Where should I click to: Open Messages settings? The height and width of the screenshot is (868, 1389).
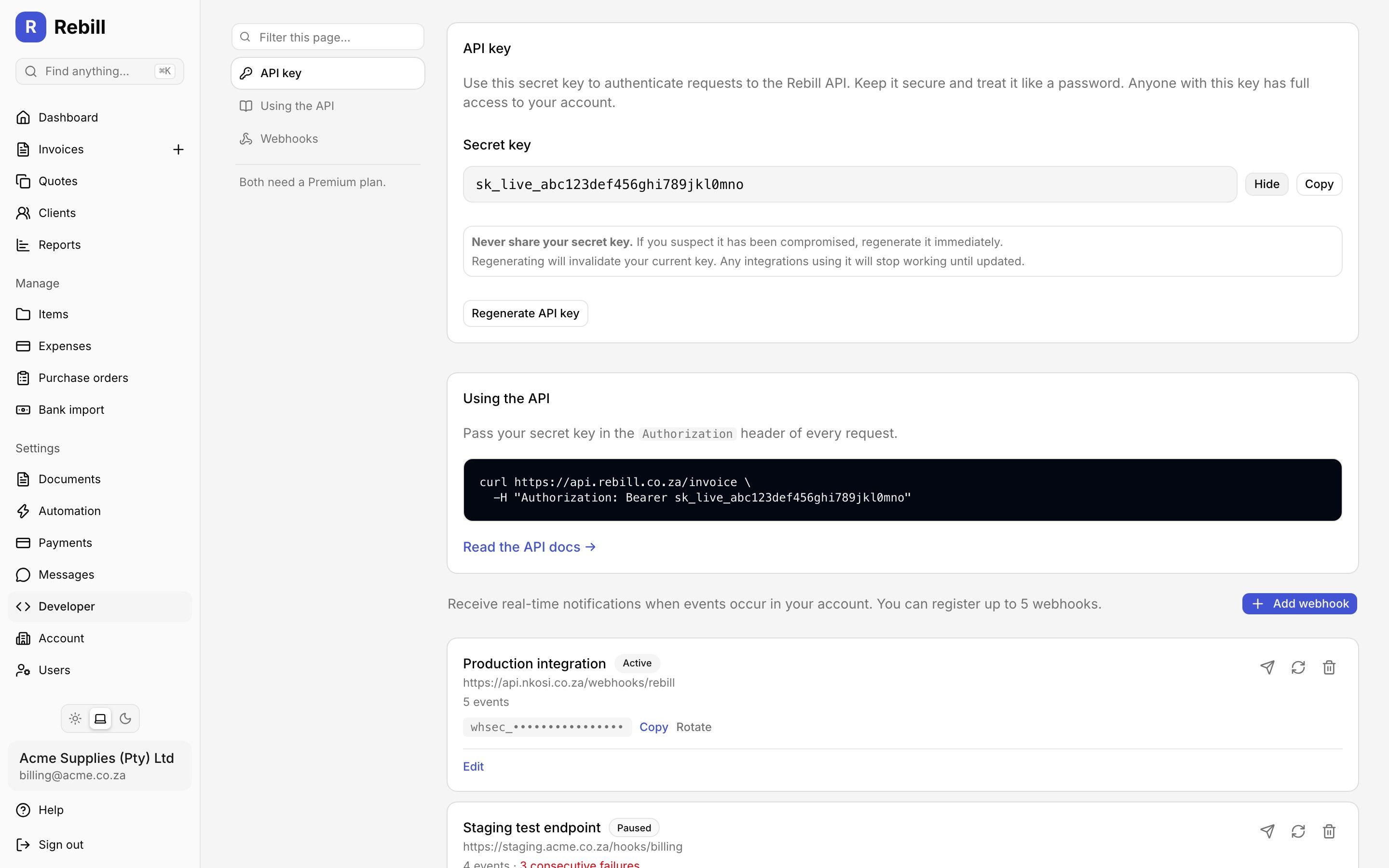pos(99,575)
